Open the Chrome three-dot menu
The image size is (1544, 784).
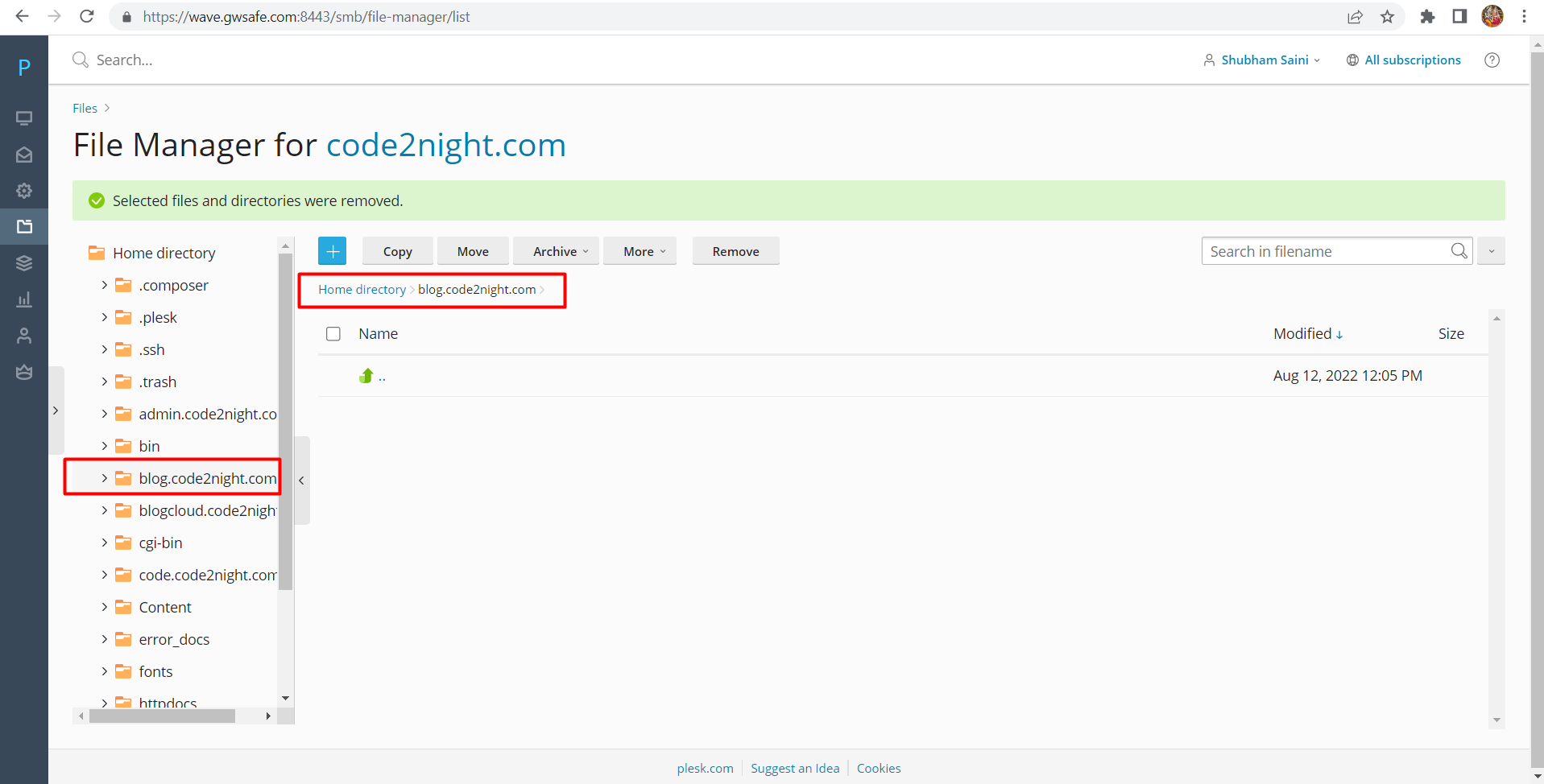1524,17
